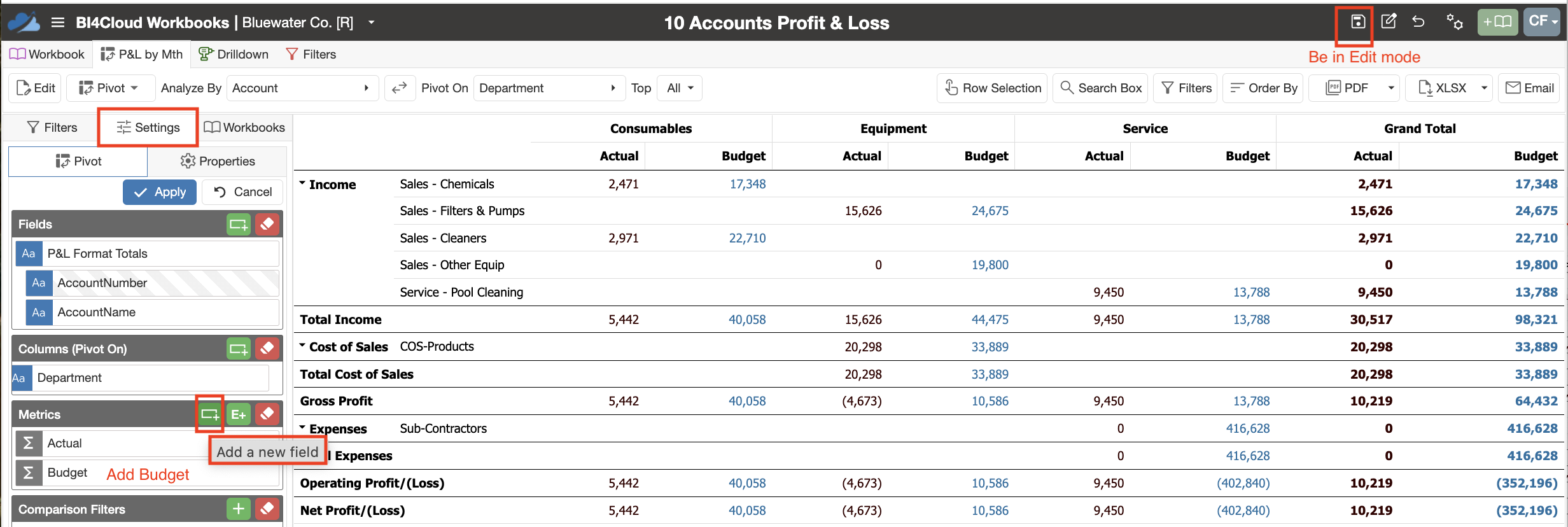Screen dimensions: 1568x527
Task: Collapse the Expenses group
Action: point(303,428)
